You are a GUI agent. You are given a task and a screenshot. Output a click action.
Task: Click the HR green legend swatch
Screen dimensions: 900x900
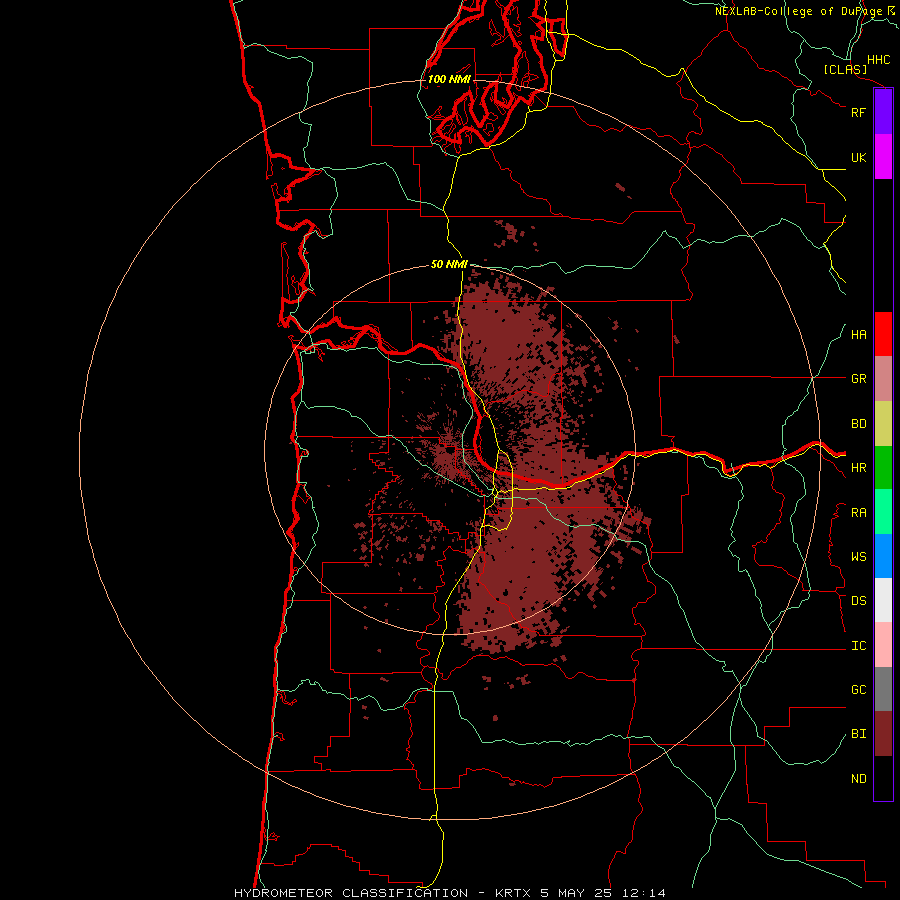point(883,468)
